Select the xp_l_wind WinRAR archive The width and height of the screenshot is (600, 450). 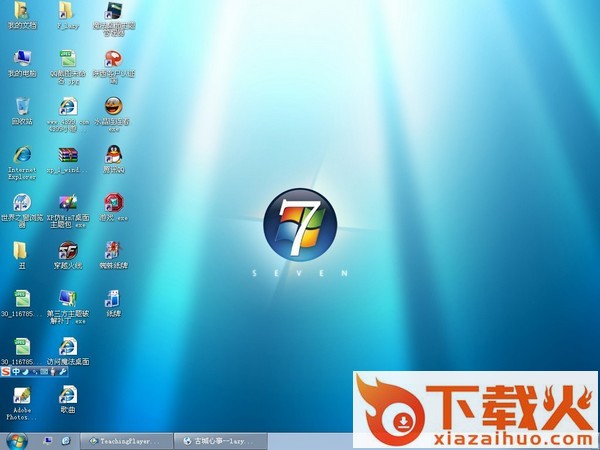(68, 155)
